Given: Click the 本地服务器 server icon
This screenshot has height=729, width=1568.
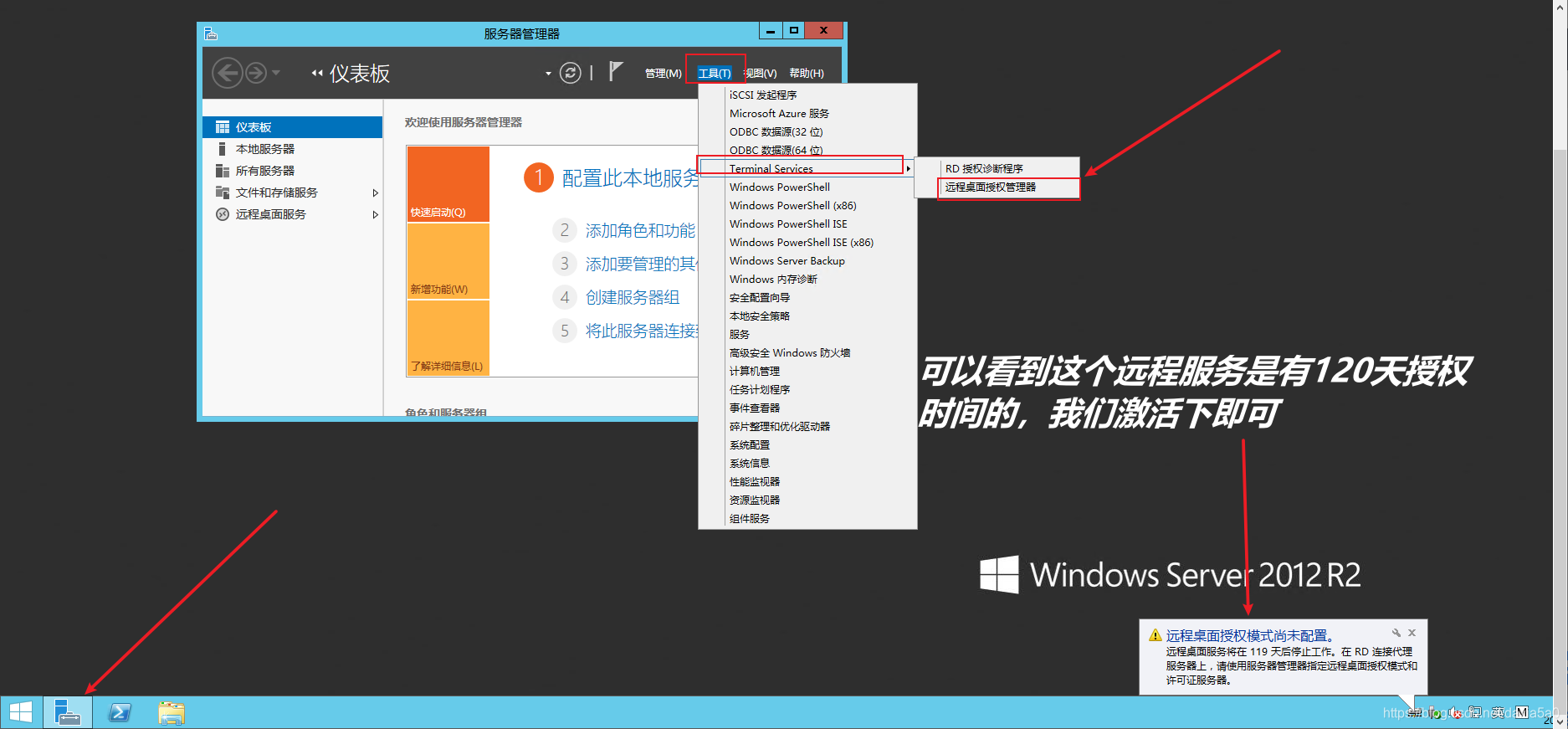Looking at the screenshot, I should [222, 149].
